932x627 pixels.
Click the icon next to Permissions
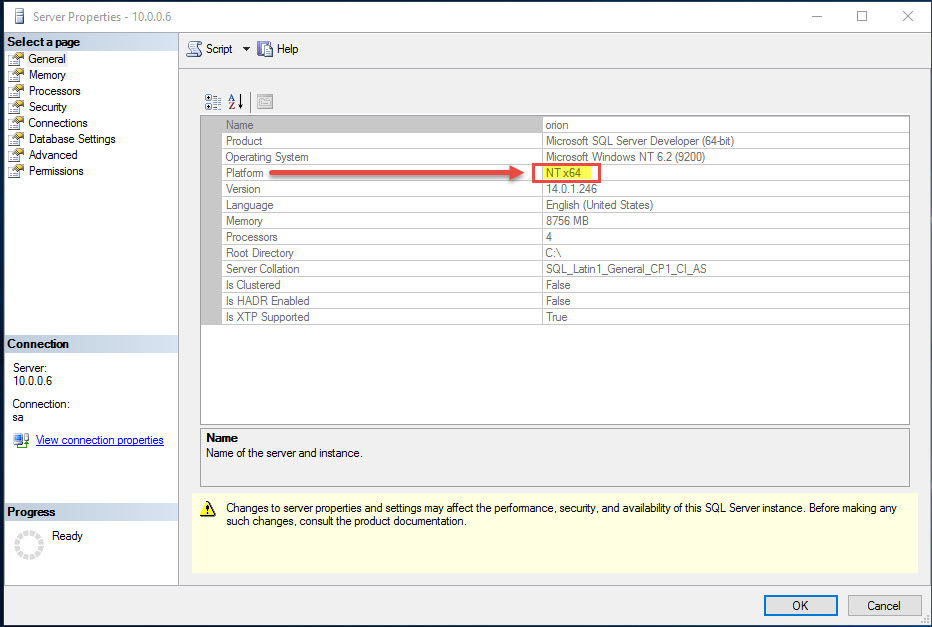pos(16,171)
